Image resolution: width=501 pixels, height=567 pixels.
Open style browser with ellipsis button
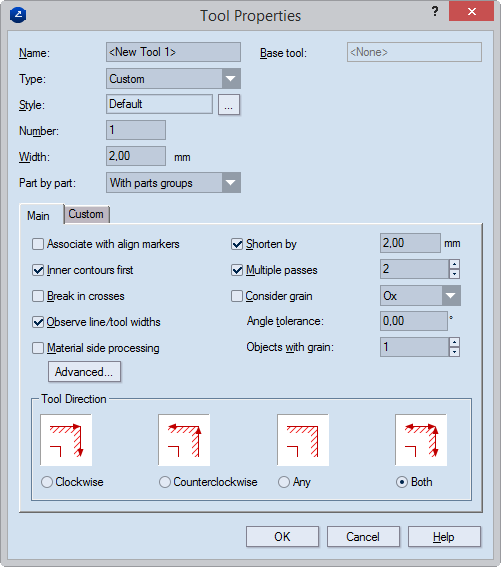(x=229, y=105)
